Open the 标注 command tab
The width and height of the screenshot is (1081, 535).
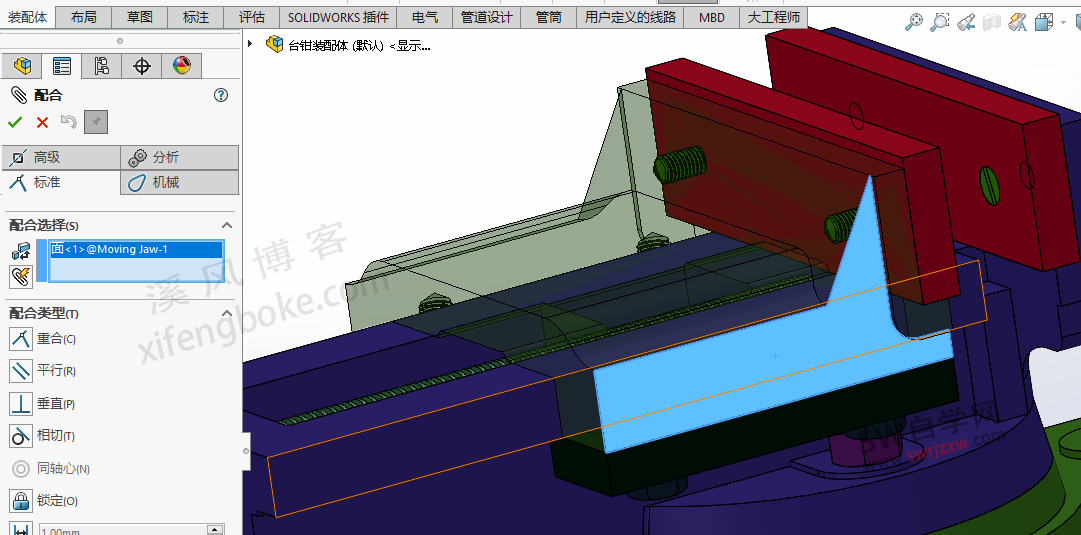click(x=196, y=17)
